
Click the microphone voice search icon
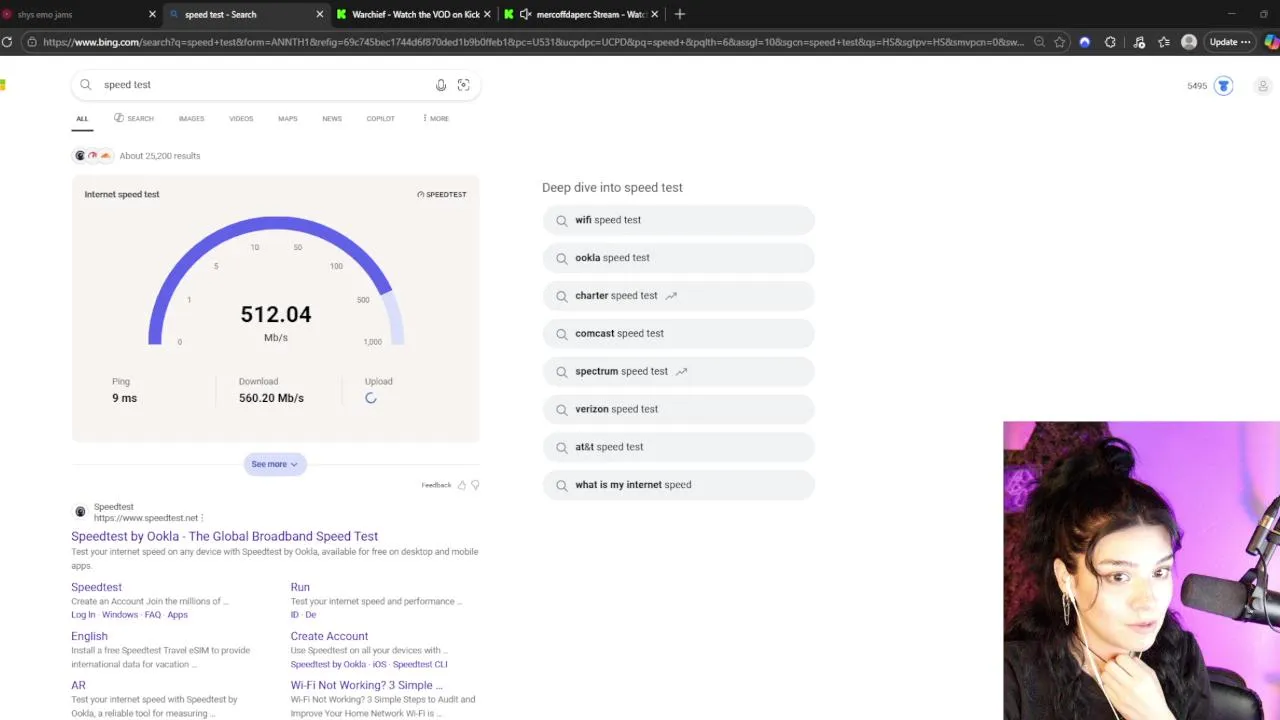[441, 85]
